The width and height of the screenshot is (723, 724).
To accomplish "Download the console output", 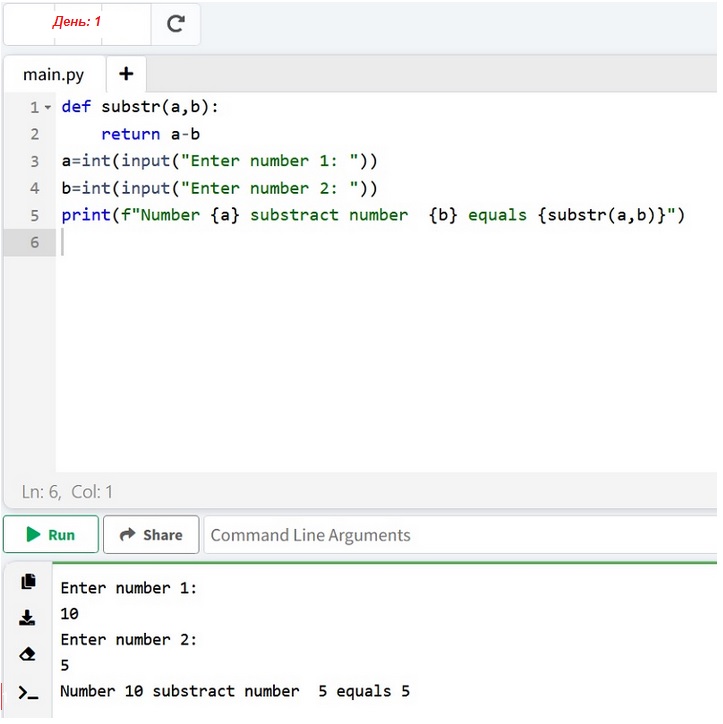I will point(28,618).
